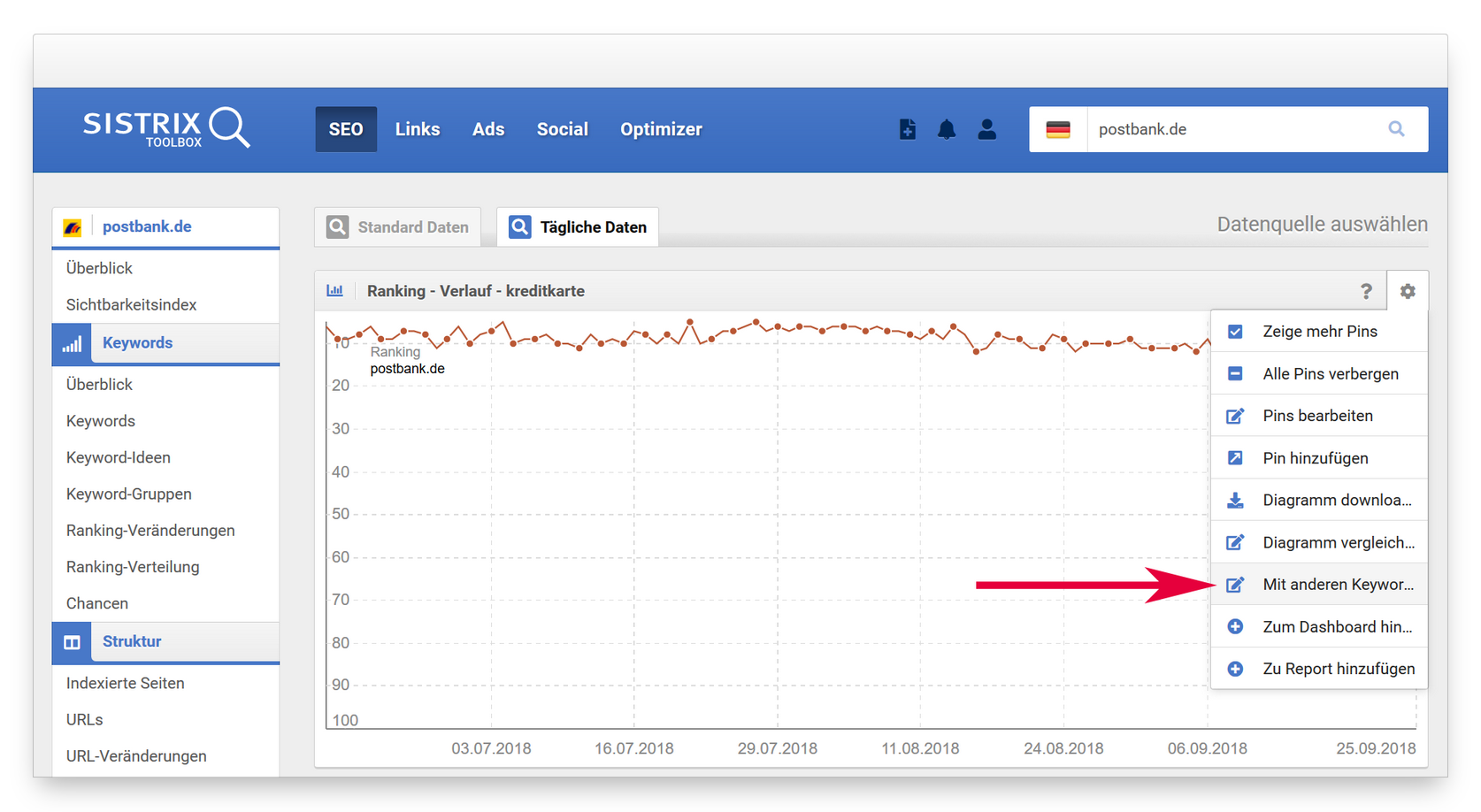The image size is (1481, 812).
Task: Open the Links navigation item
Action: [x=417, y=129]
